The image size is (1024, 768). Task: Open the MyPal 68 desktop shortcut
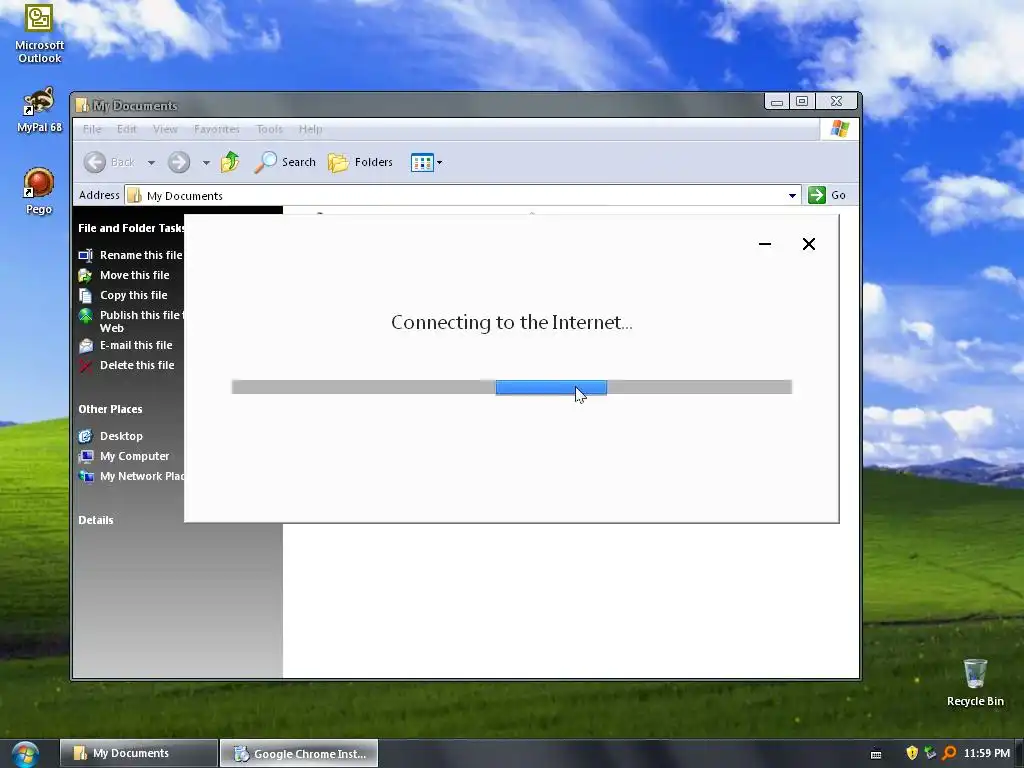coord(39,109)
